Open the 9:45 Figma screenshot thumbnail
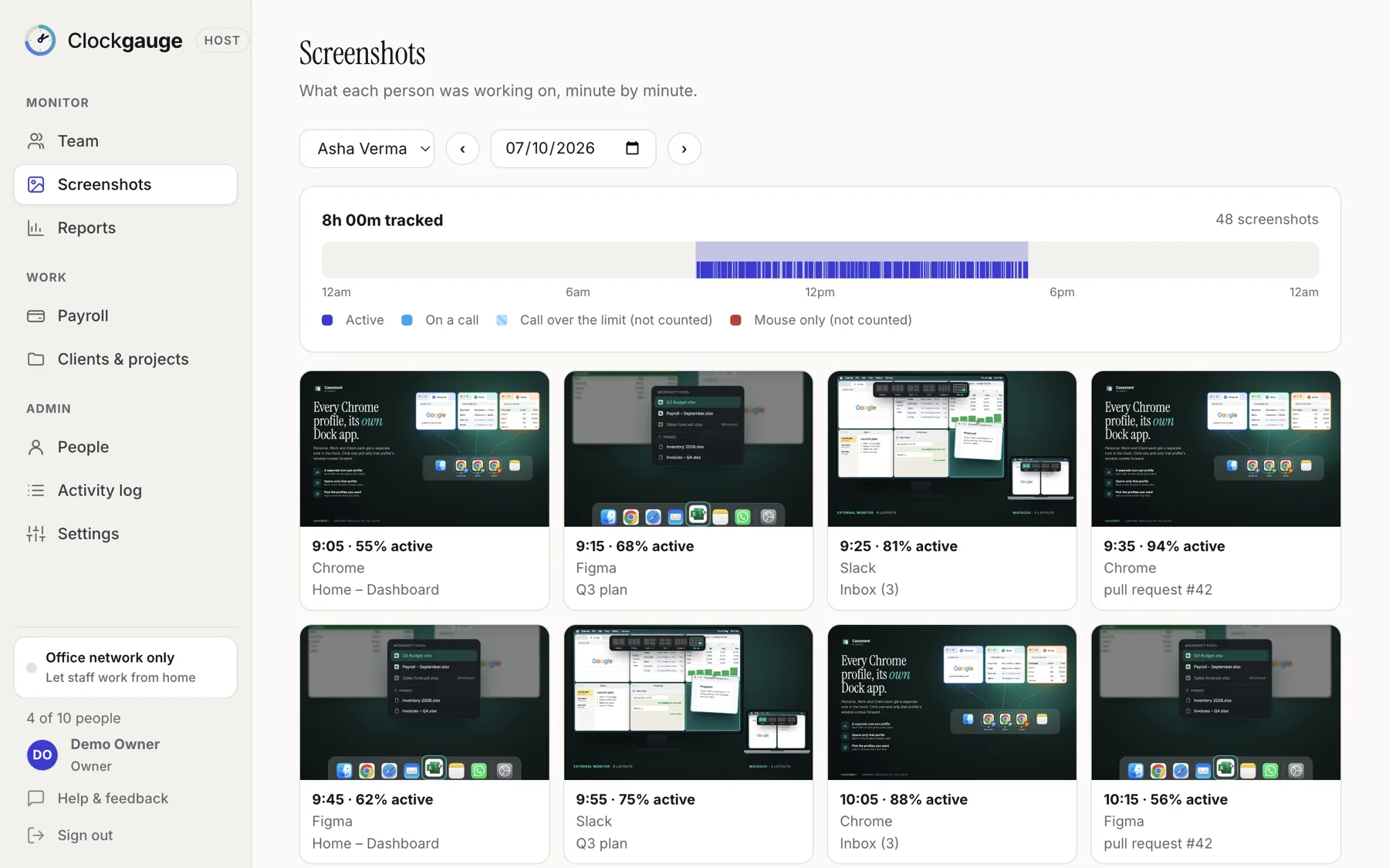This screenshot has width=1389, height=868. (x=424, y=703)
